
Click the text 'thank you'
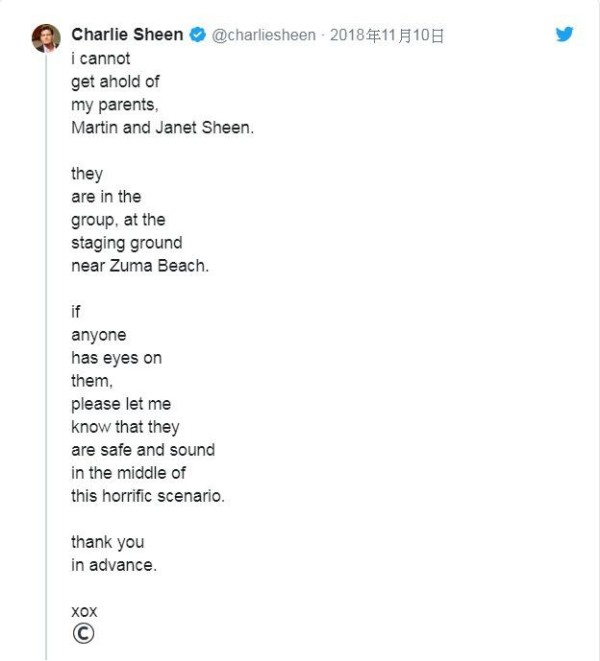107,542
